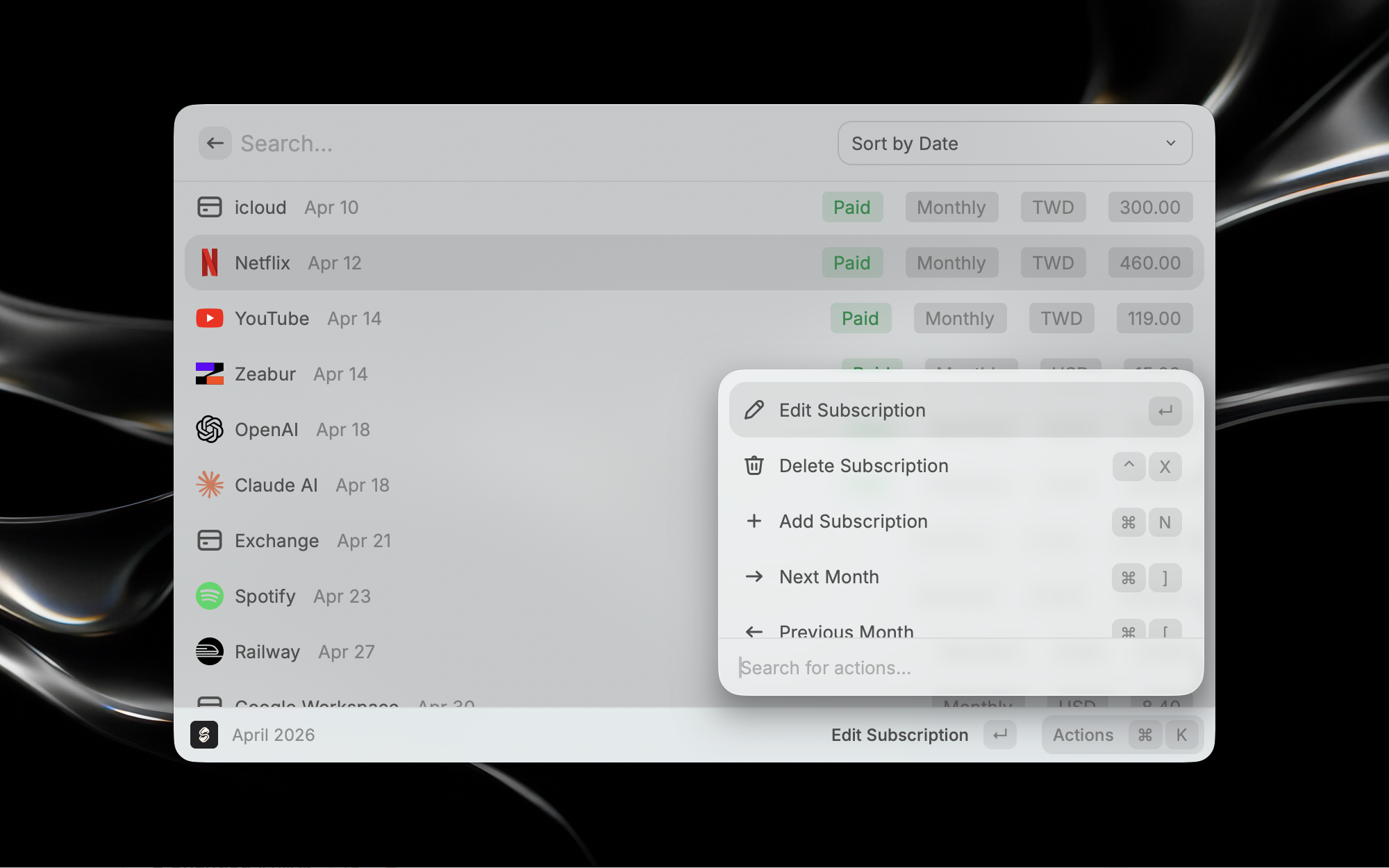Click the Railway logo icon

pyautogui.click(x=209, y=651)
